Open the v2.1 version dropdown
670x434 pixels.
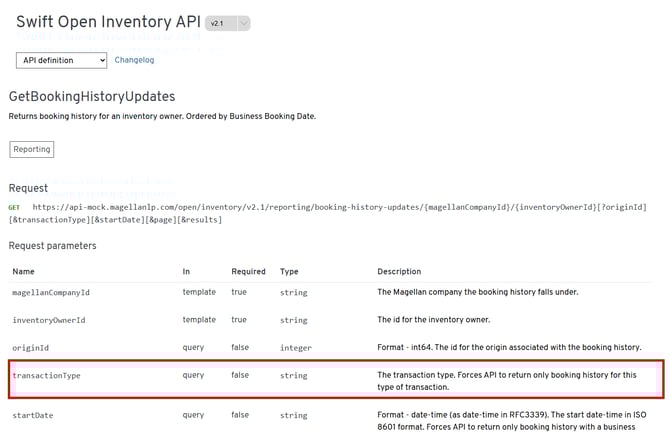[228, 23]
